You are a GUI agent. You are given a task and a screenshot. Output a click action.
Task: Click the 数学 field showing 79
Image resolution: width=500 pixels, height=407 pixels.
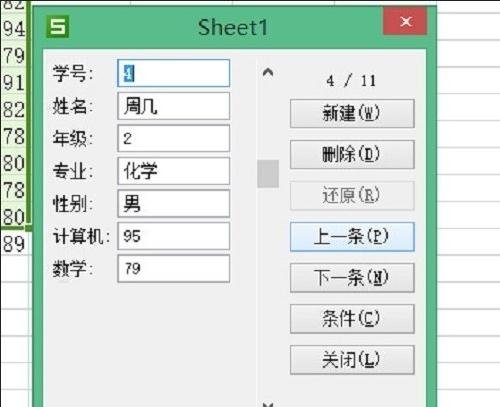[174, 269]
